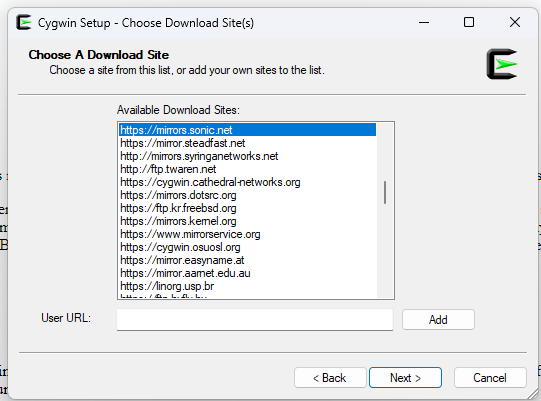Click the Add button
The image size is (541, 401).
click(x=438, y=320)
